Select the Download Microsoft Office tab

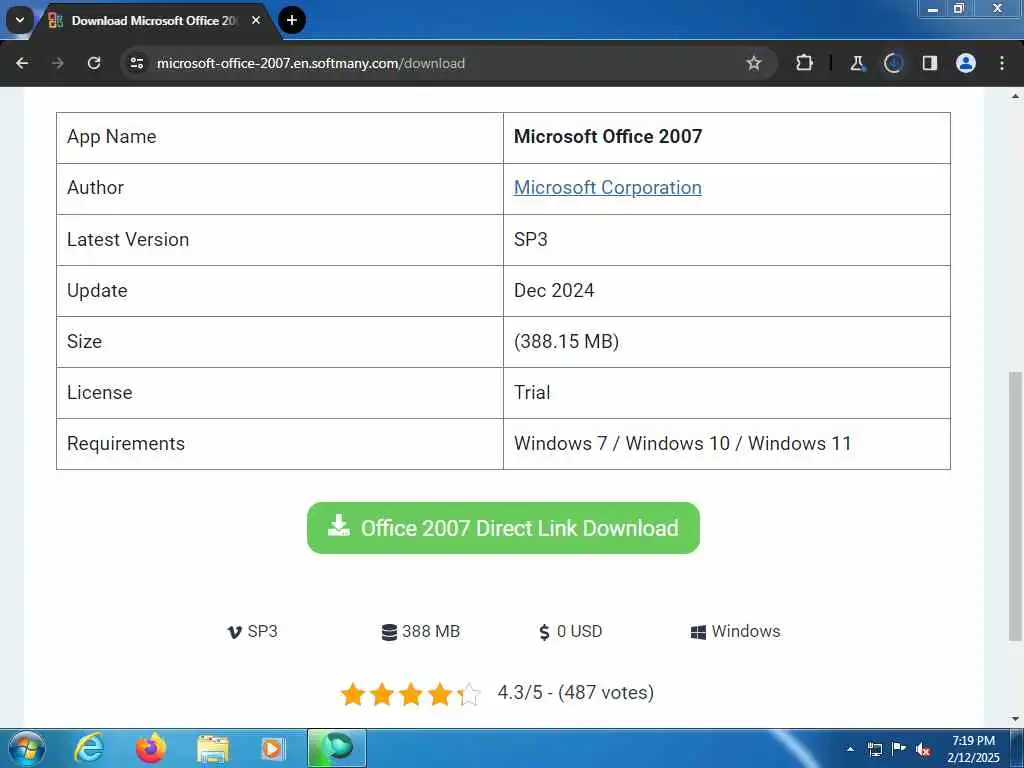154,21
